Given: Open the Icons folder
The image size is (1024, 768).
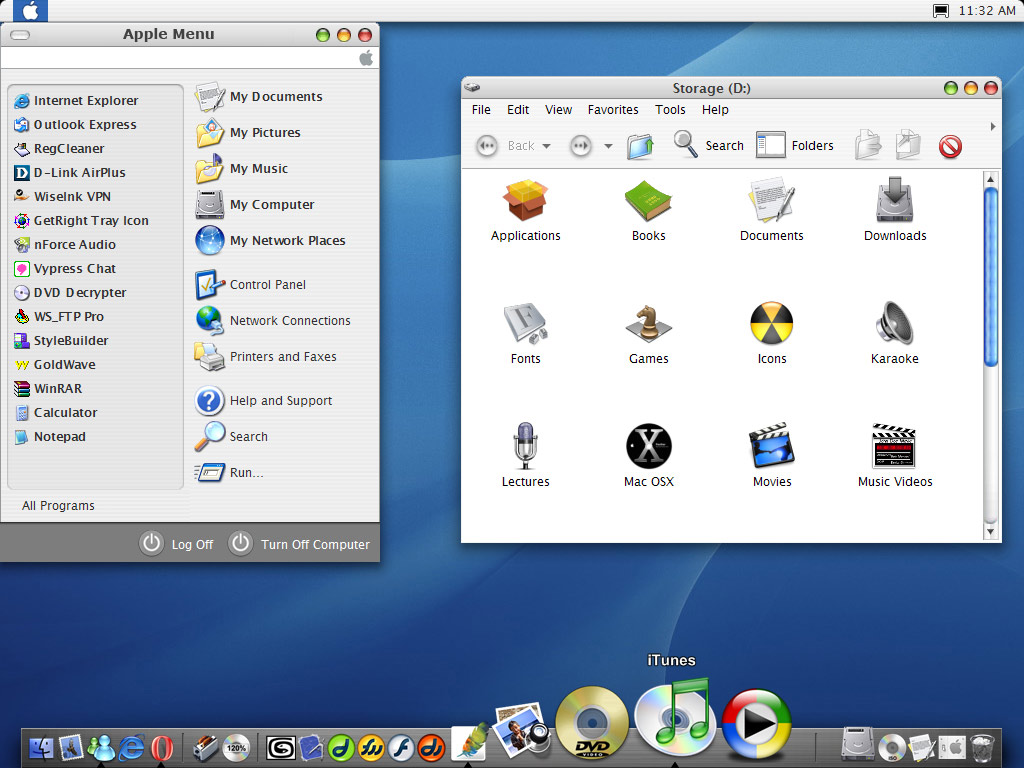Looking at the screenshot, I should coord(772,334).
